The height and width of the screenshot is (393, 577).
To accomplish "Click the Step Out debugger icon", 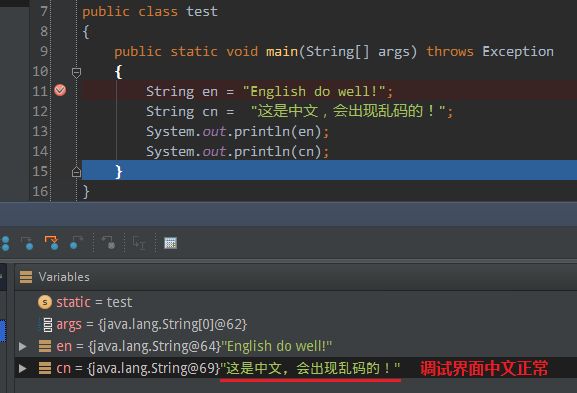I will click(76, 243).
